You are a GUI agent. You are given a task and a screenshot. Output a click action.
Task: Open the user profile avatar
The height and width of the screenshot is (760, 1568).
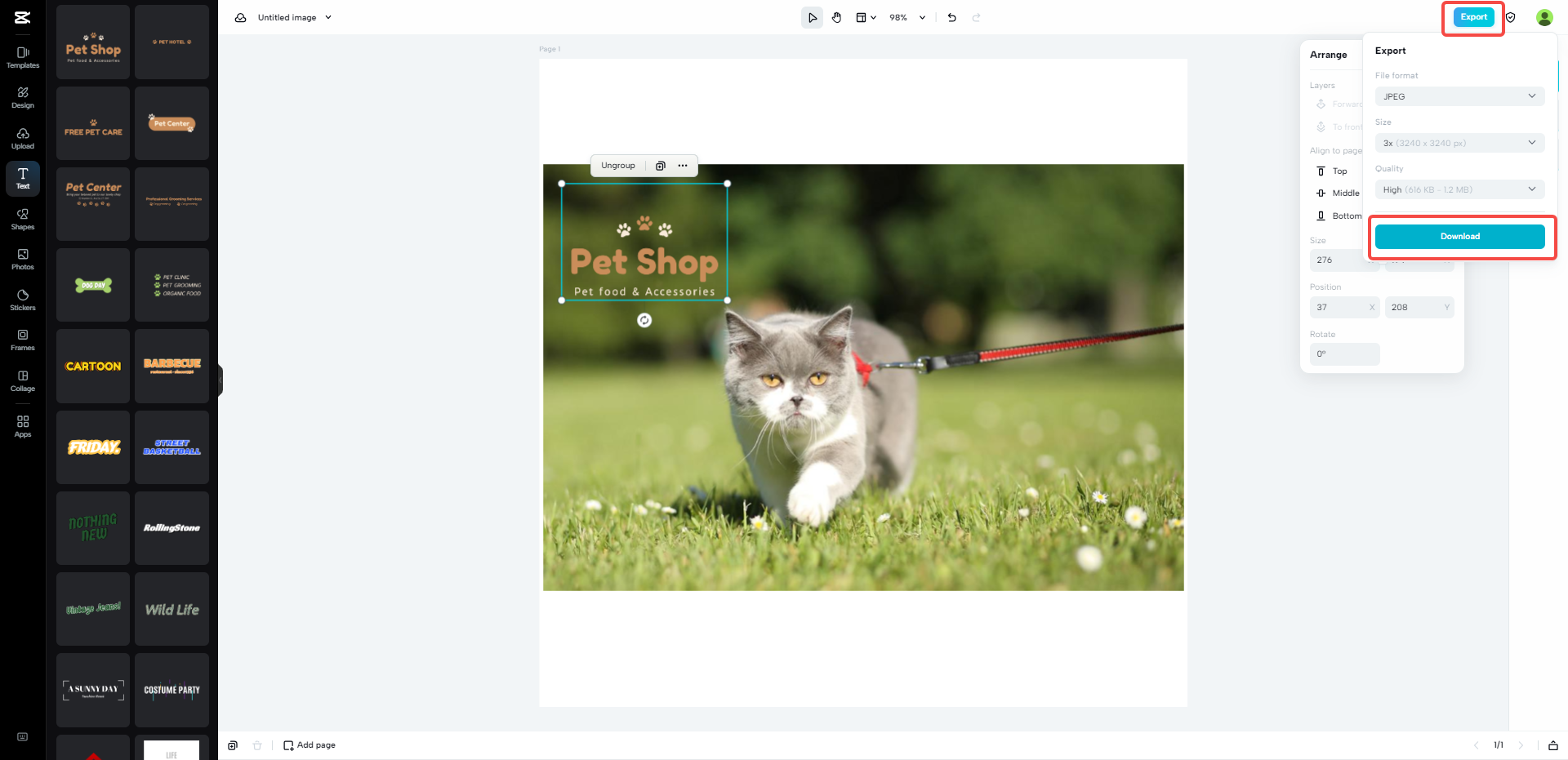click(1544, 17)
